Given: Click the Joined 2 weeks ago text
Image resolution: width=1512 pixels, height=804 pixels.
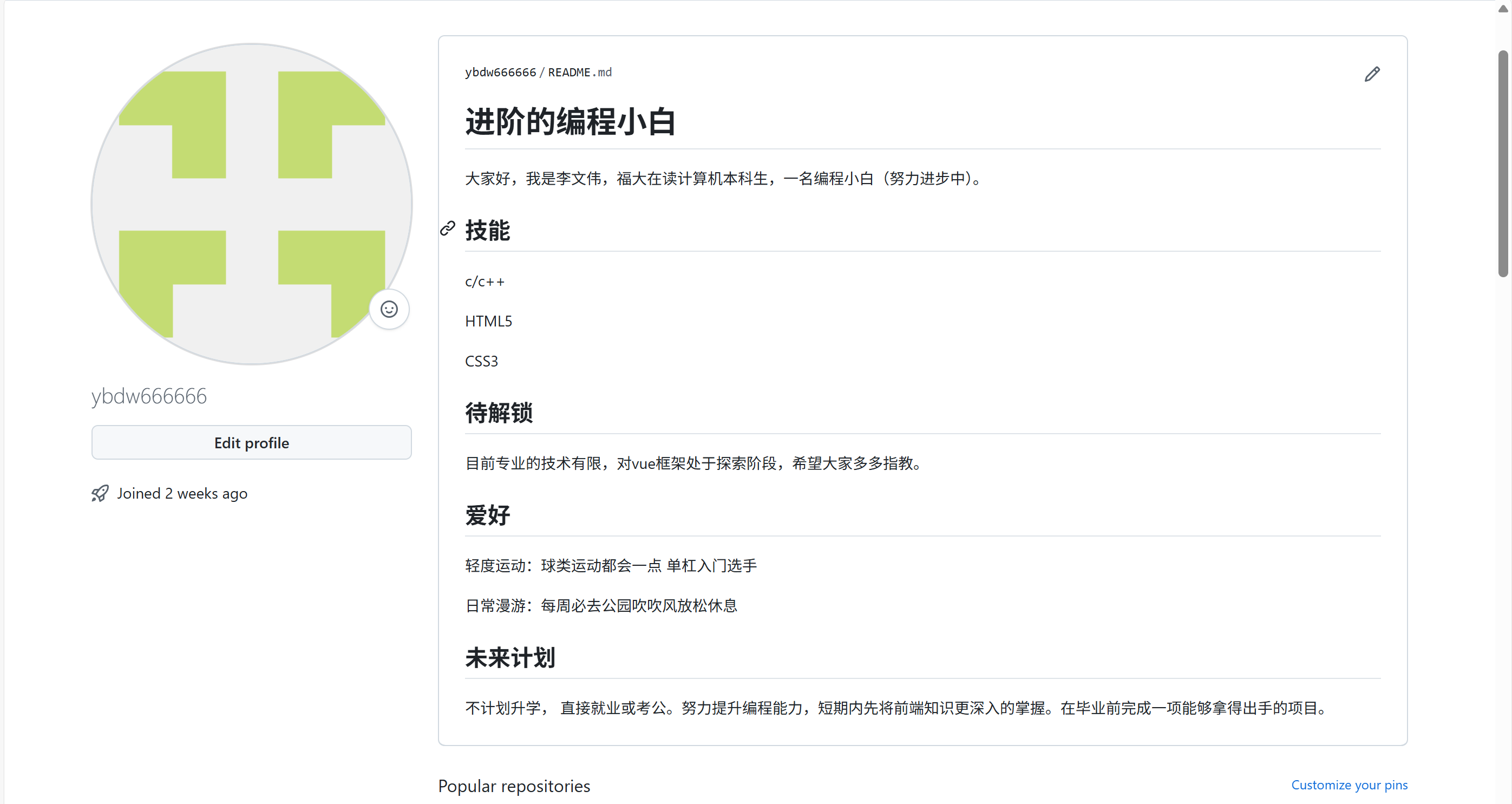Looking at the screenshot, I should (x=182, y=494).
